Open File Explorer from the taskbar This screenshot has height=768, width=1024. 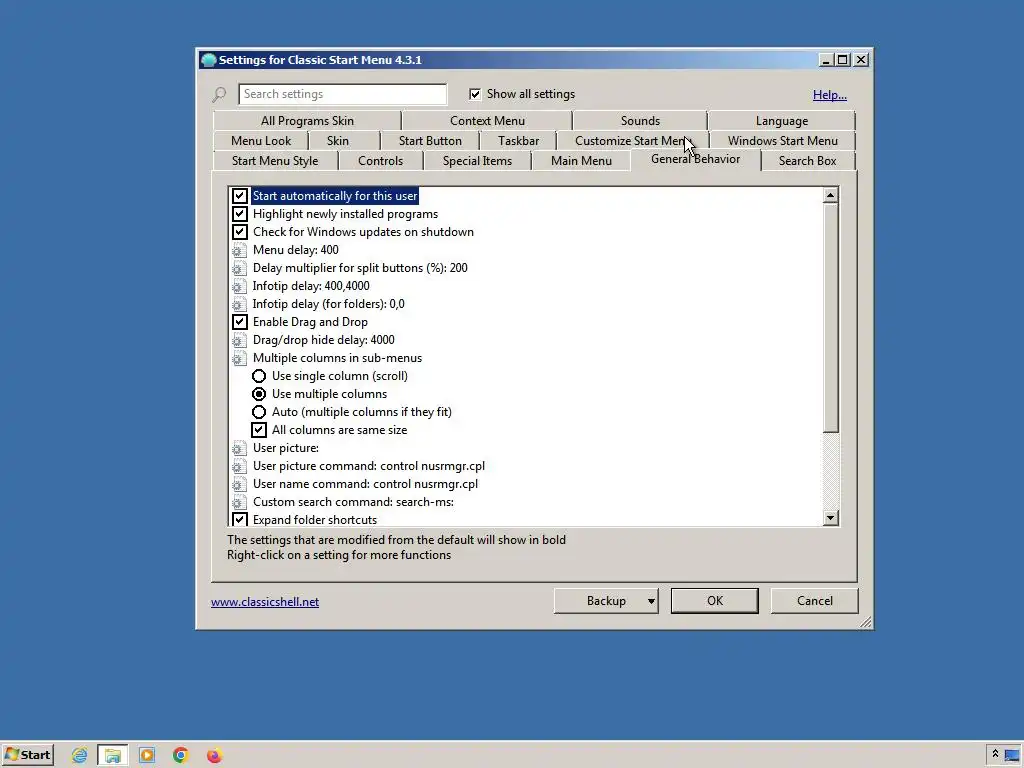[x=113, y=756]
